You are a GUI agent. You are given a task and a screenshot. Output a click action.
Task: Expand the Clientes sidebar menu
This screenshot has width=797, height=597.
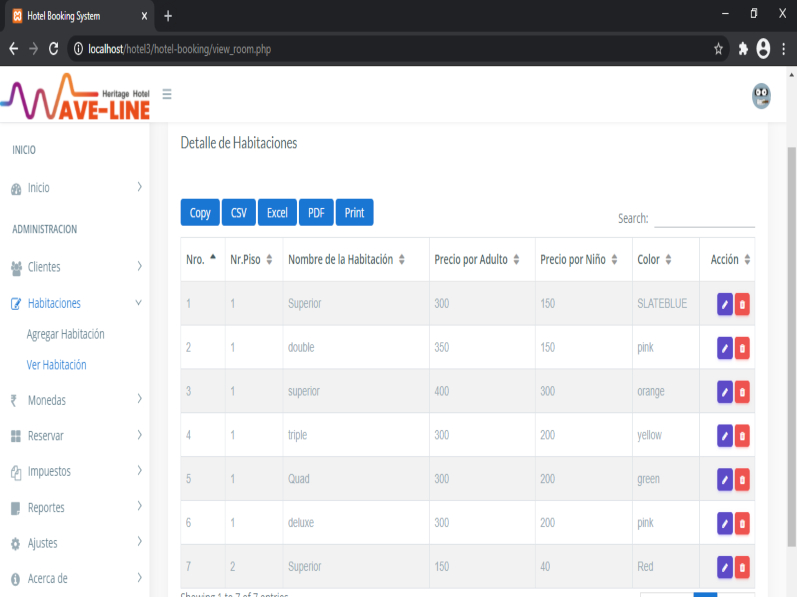(x=76, y=267)
